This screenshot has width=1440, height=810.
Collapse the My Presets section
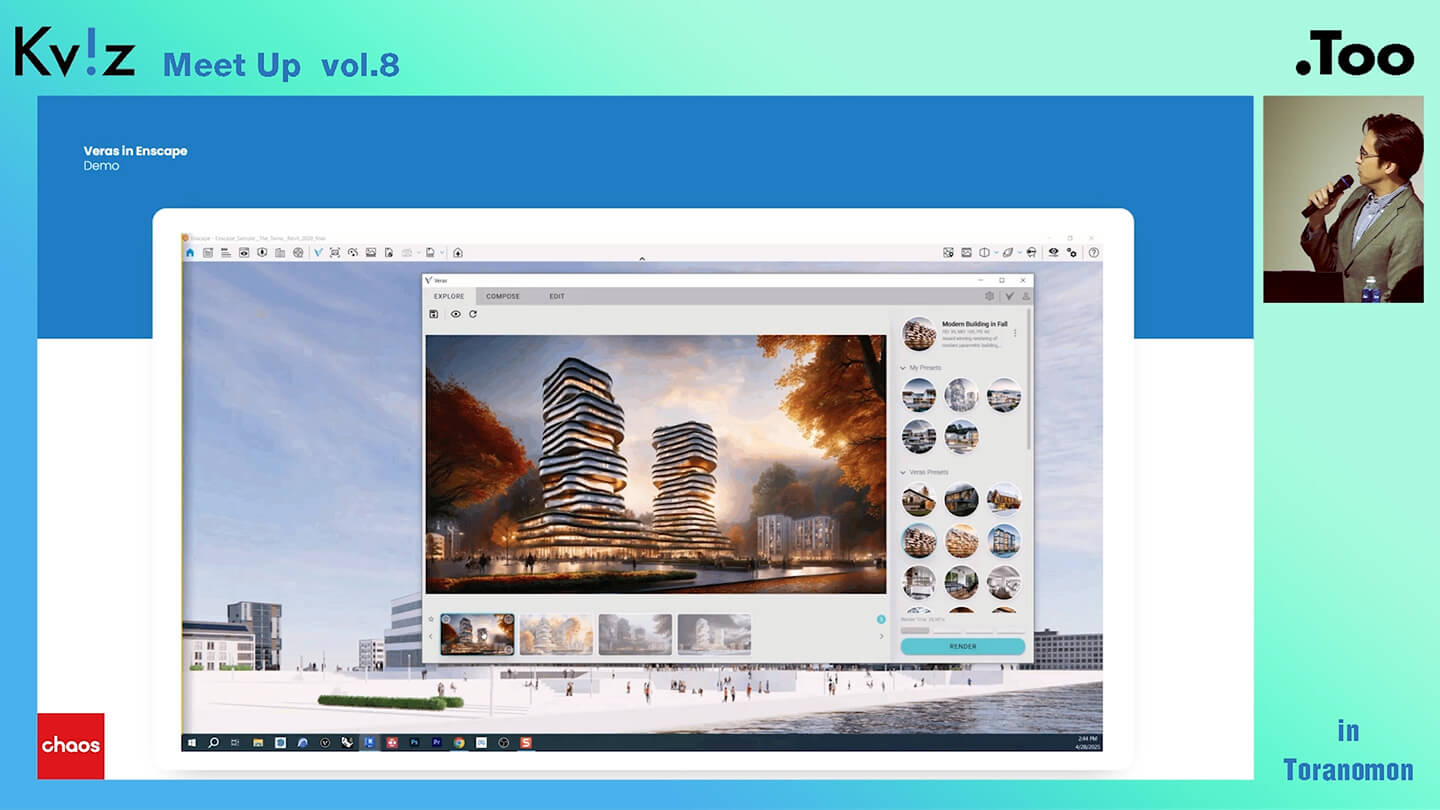[904, 368]
